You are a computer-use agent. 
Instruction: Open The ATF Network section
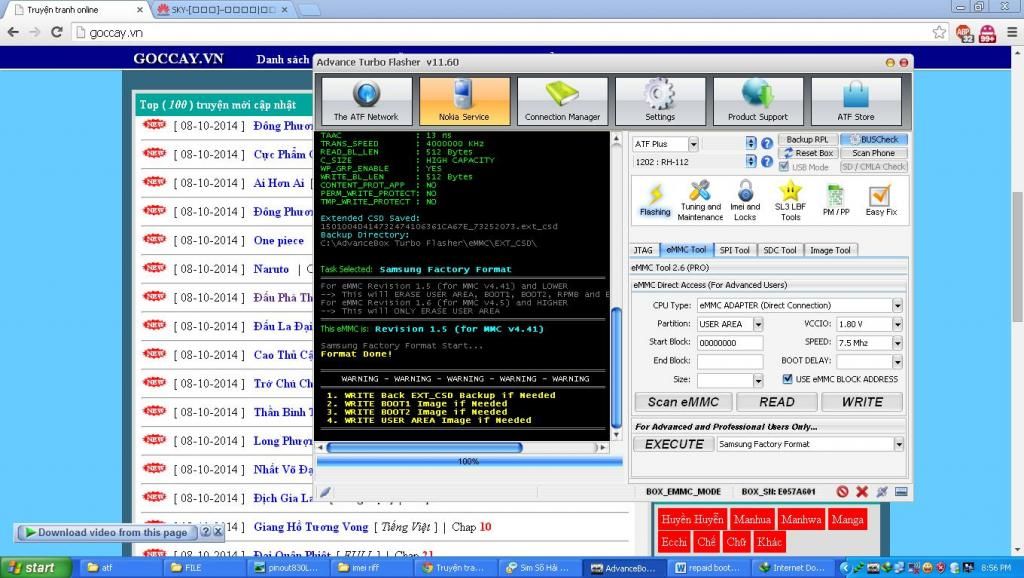tap(366, 101)
